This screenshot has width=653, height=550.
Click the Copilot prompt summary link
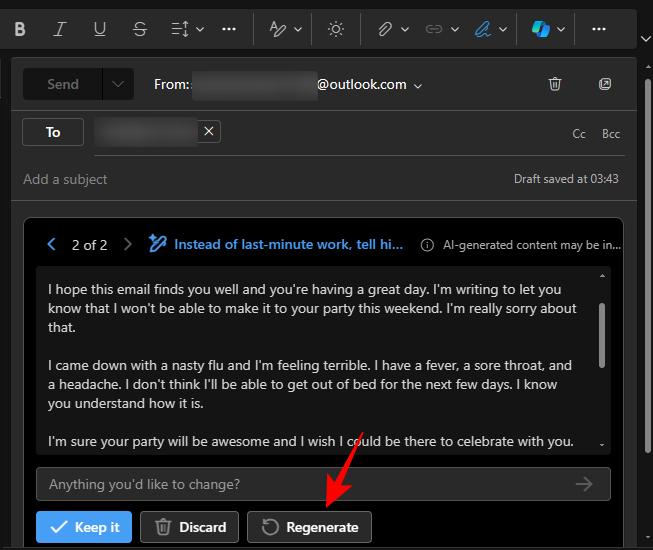pos(289,244)
